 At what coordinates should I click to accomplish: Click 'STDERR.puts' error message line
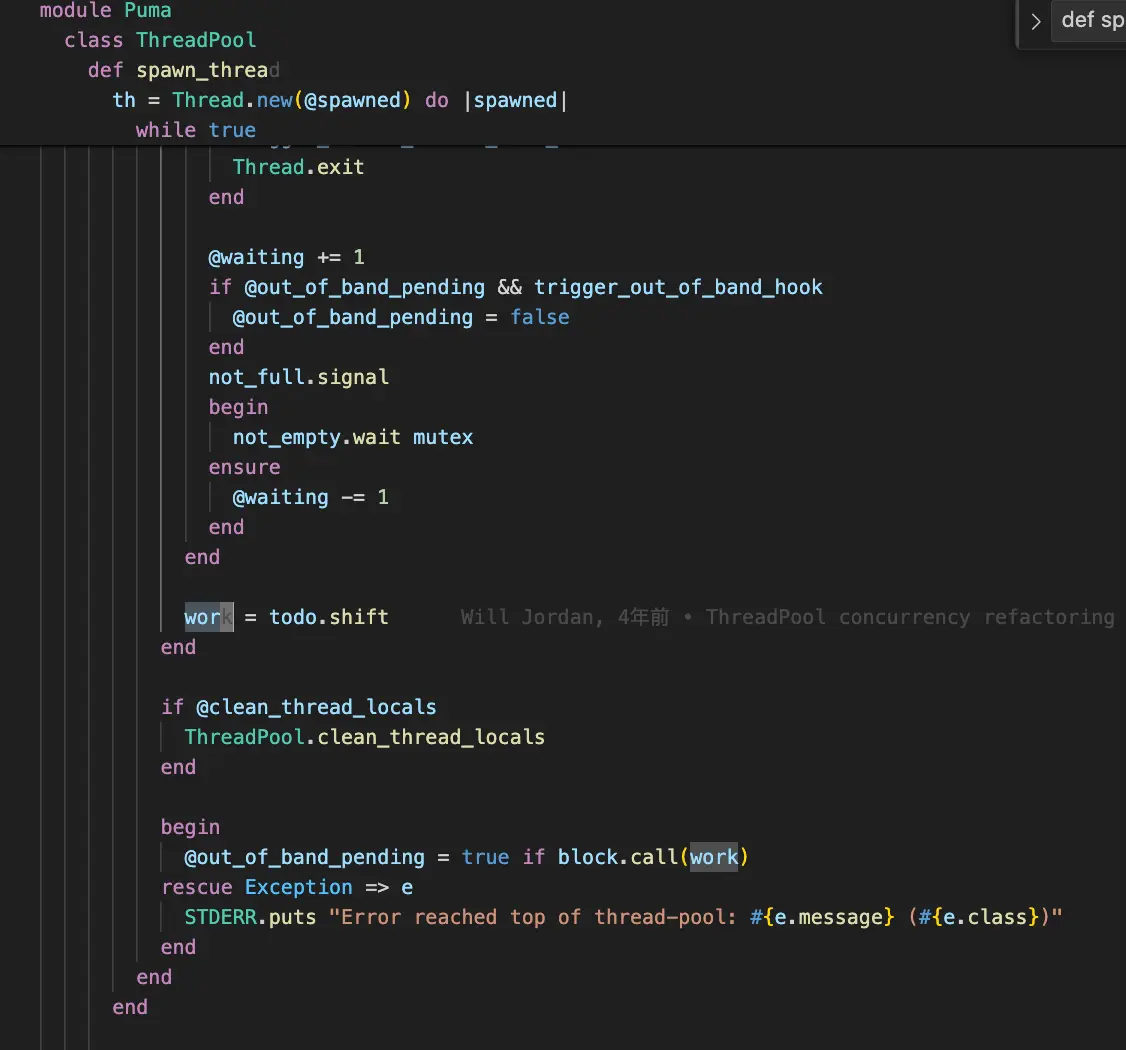623,917
